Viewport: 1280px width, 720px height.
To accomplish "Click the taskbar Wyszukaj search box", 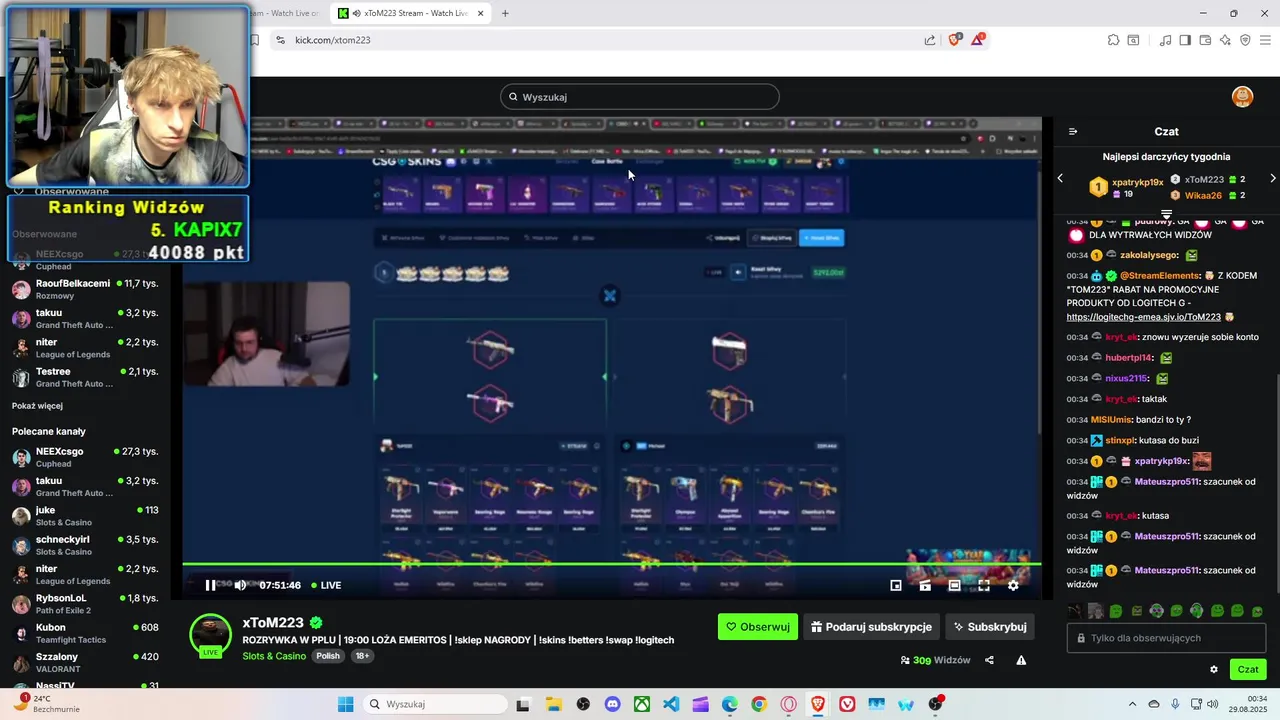I will (x=434, y=704).
